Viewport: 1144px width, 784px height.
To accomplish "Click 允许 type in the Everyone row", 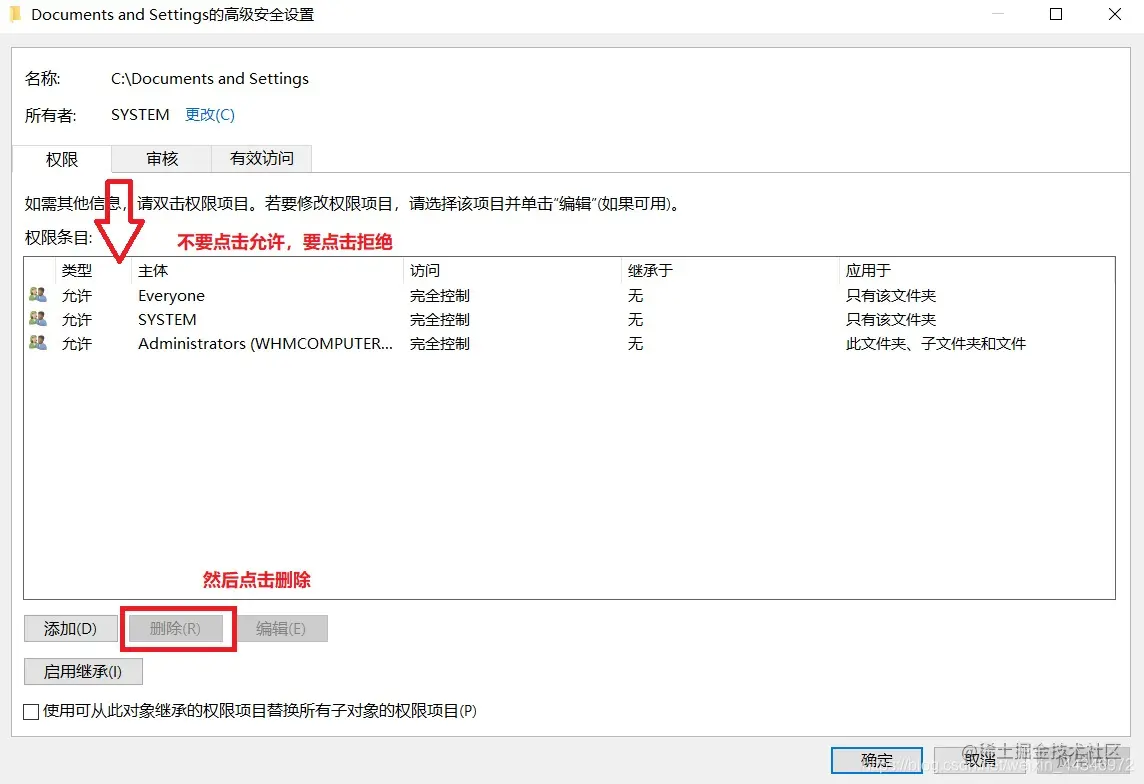I will 77,295.
